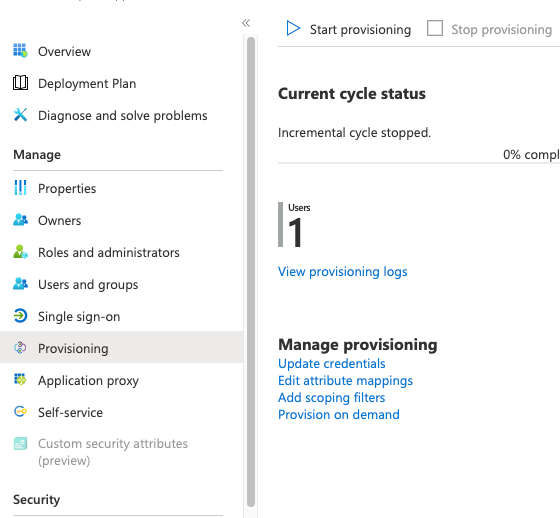Click Update credentials link
The image size is (560, 518).
tap(331, 363)
